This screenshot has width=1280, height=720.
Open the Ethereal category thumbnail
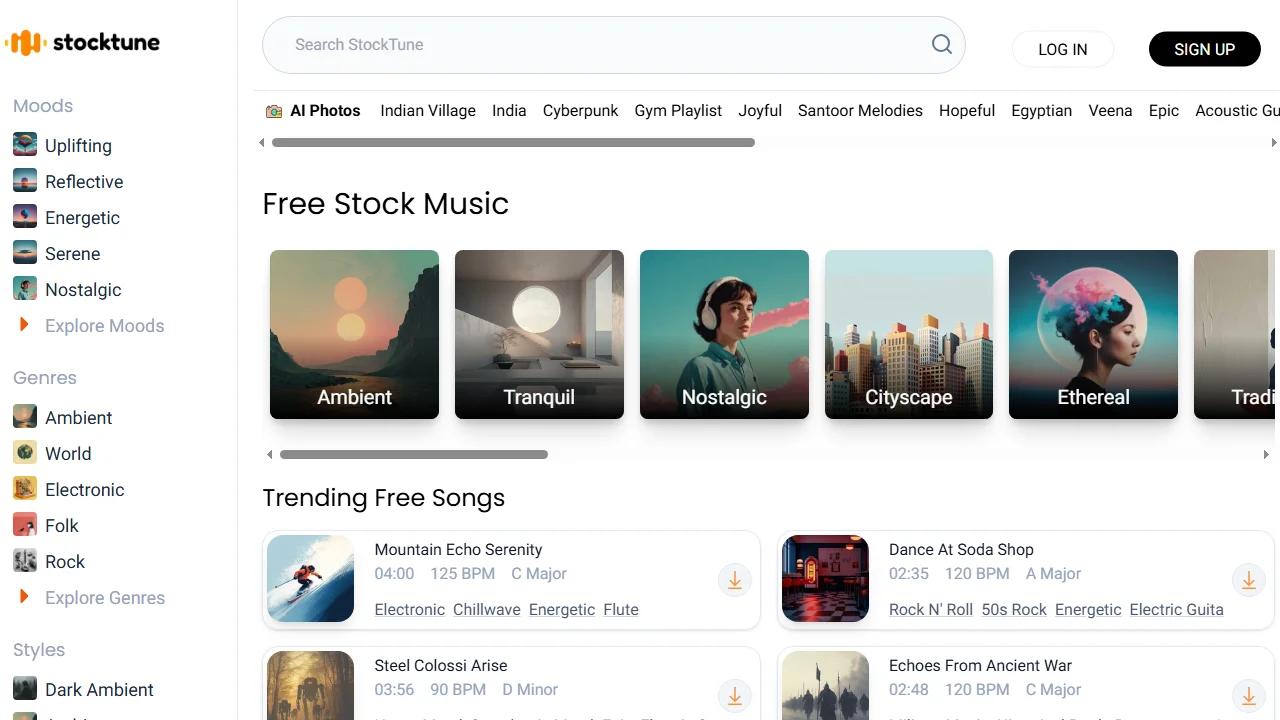pos(1093,334)
